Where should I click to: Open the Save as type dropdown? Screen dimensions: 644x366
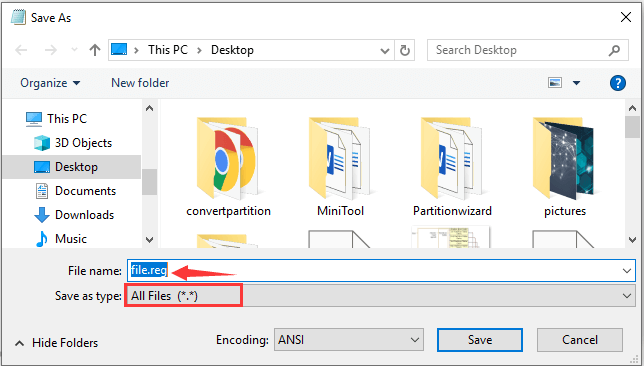click(380, 296)
